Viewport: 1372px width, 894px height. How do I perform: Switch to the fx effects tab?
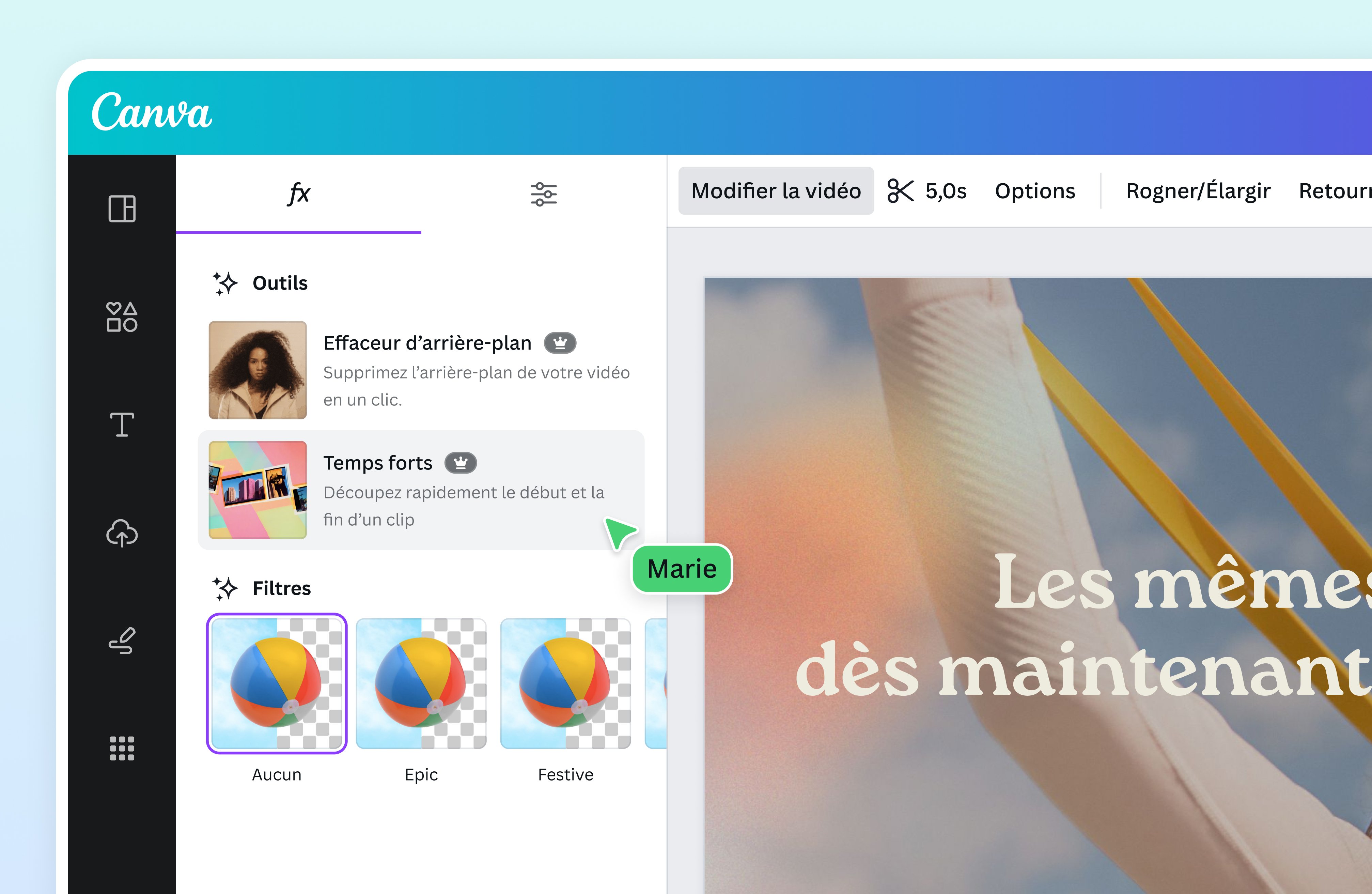click(299, 194)
